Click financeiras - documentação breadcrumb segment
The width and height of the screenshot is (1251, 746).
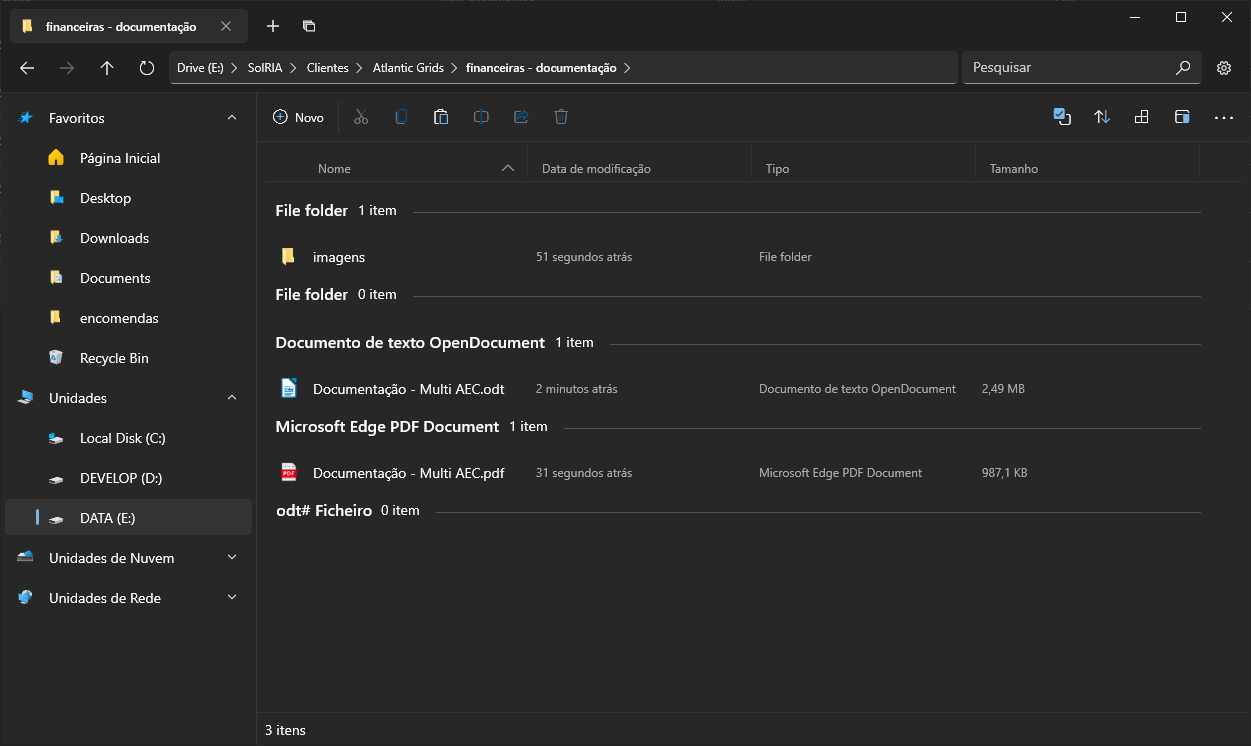pyautogui.click(x=541, y=68)
